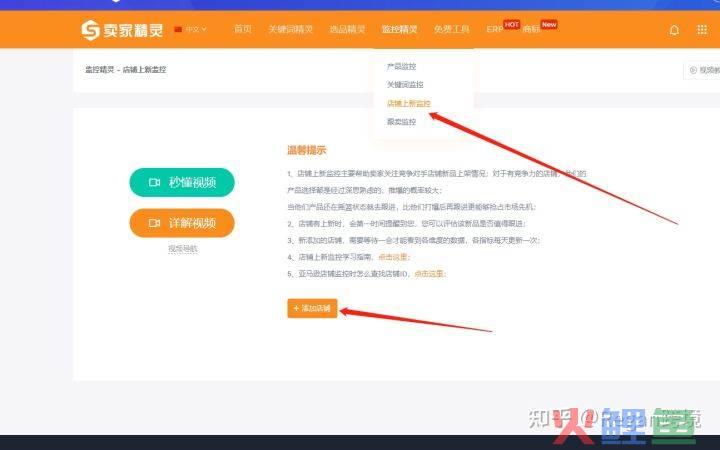
Task: Select 跟卖监控 from dropdown menu
Action: click(x=401, y=122)
